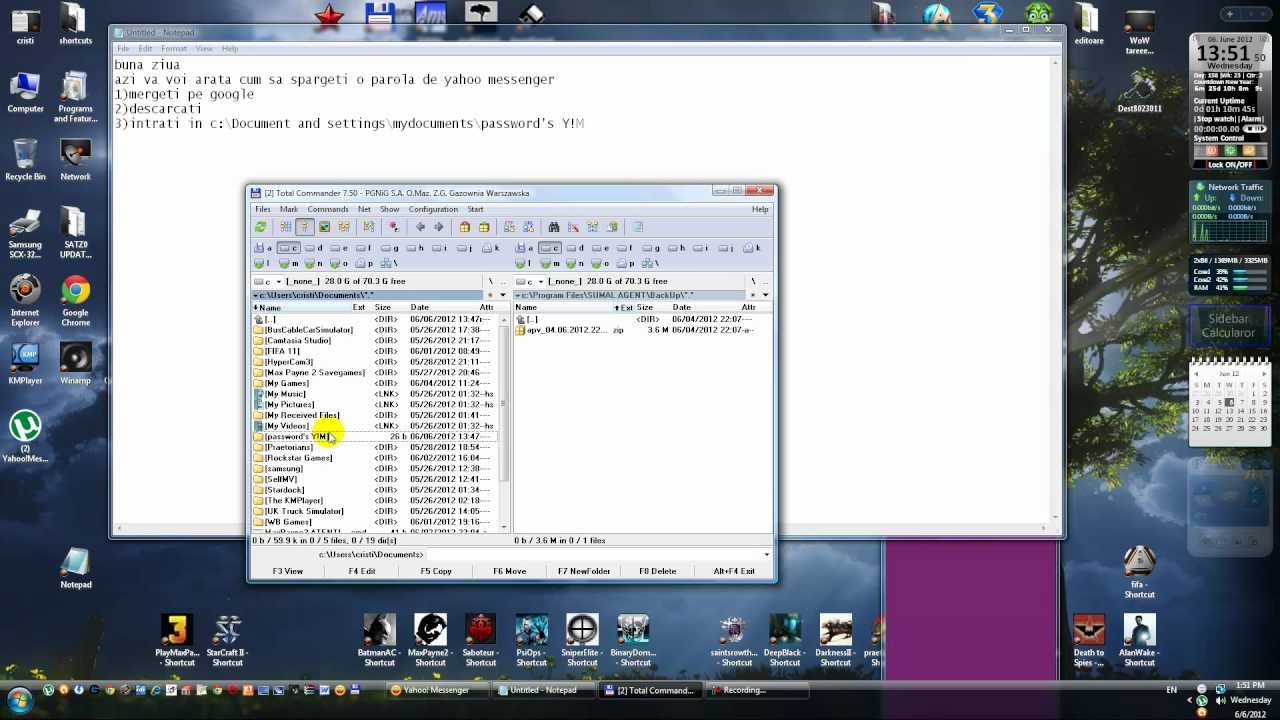Image resolution: width=1280 pixels, height=720 pixels.
Task: Select drive a in left panel drive bar
Action: (x=262, y=248)
